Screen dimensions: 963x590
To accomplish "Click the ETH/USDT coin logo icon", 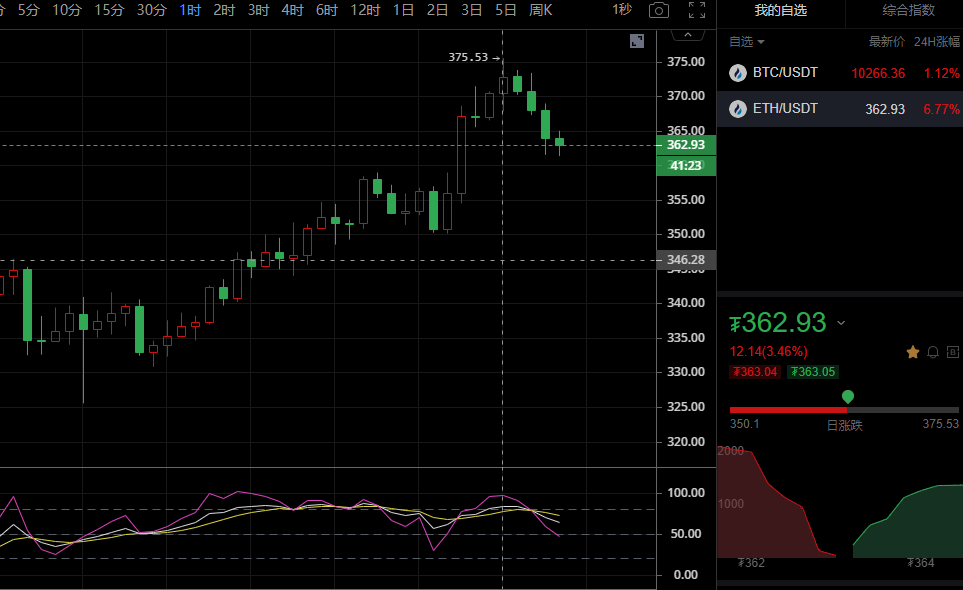I will click(x=738, y=109).
